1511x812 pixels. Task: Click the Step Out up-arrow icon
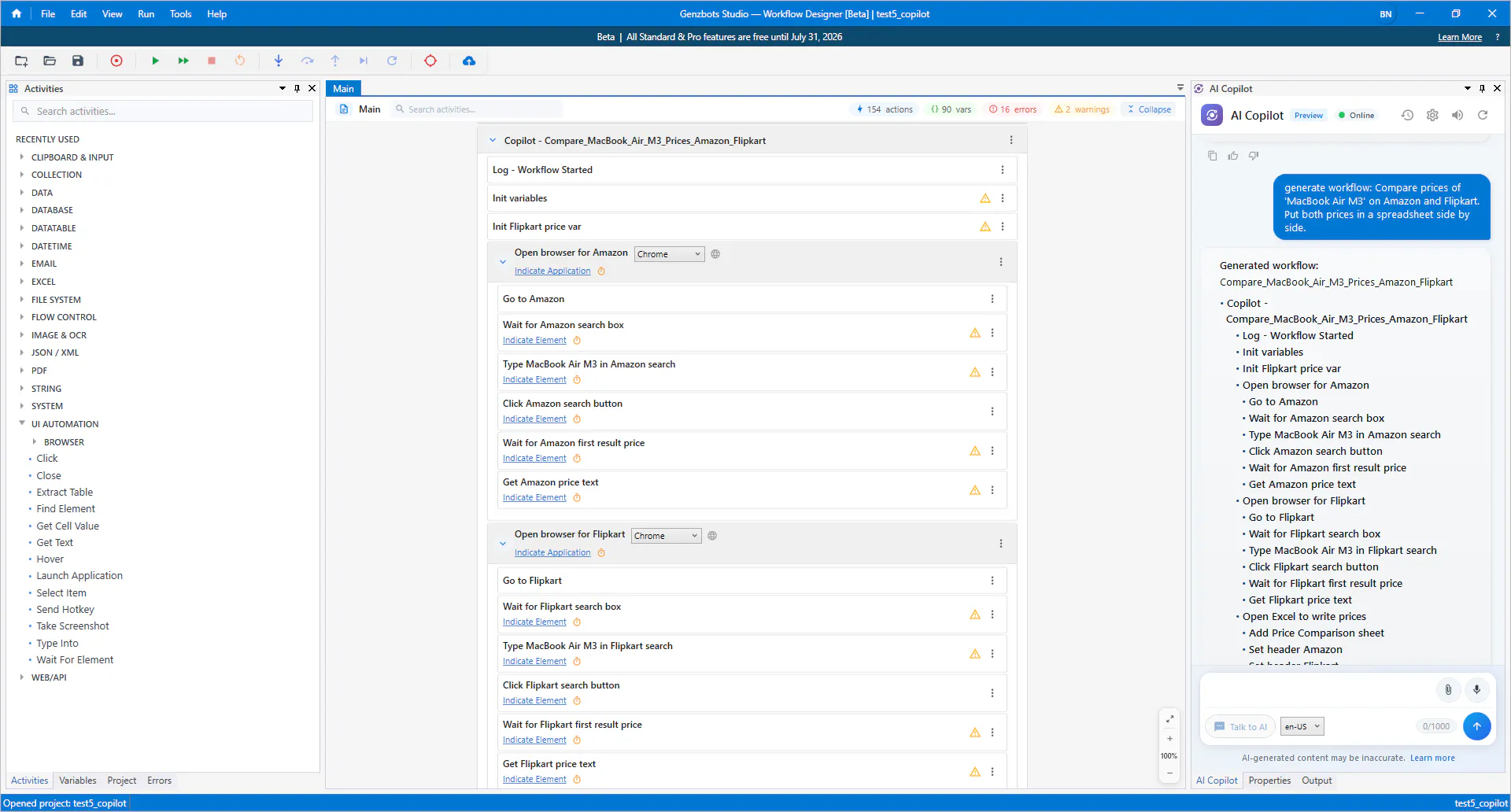click(335, 61)
